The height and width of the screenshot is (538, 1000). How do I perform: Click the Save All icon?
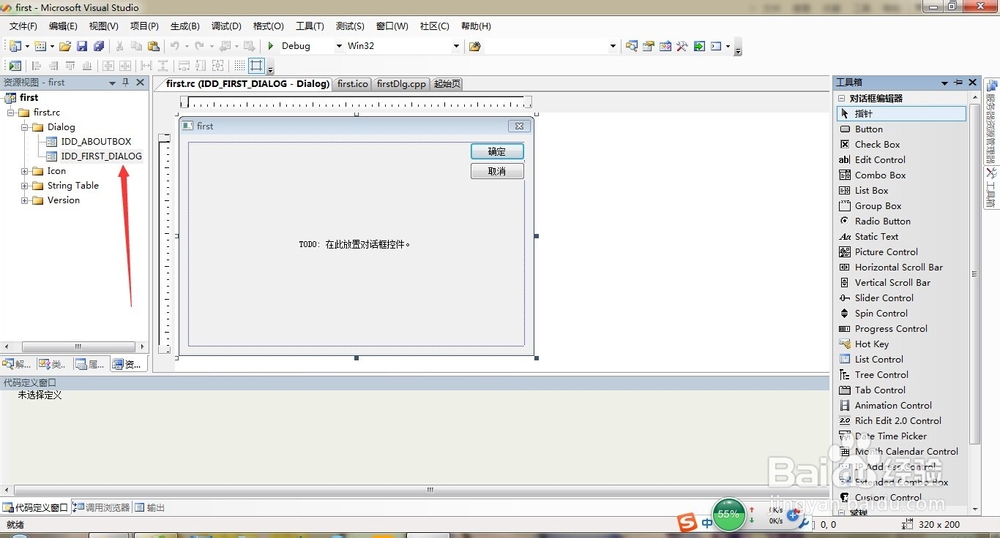pyautogui.click(x=99, y=46)
